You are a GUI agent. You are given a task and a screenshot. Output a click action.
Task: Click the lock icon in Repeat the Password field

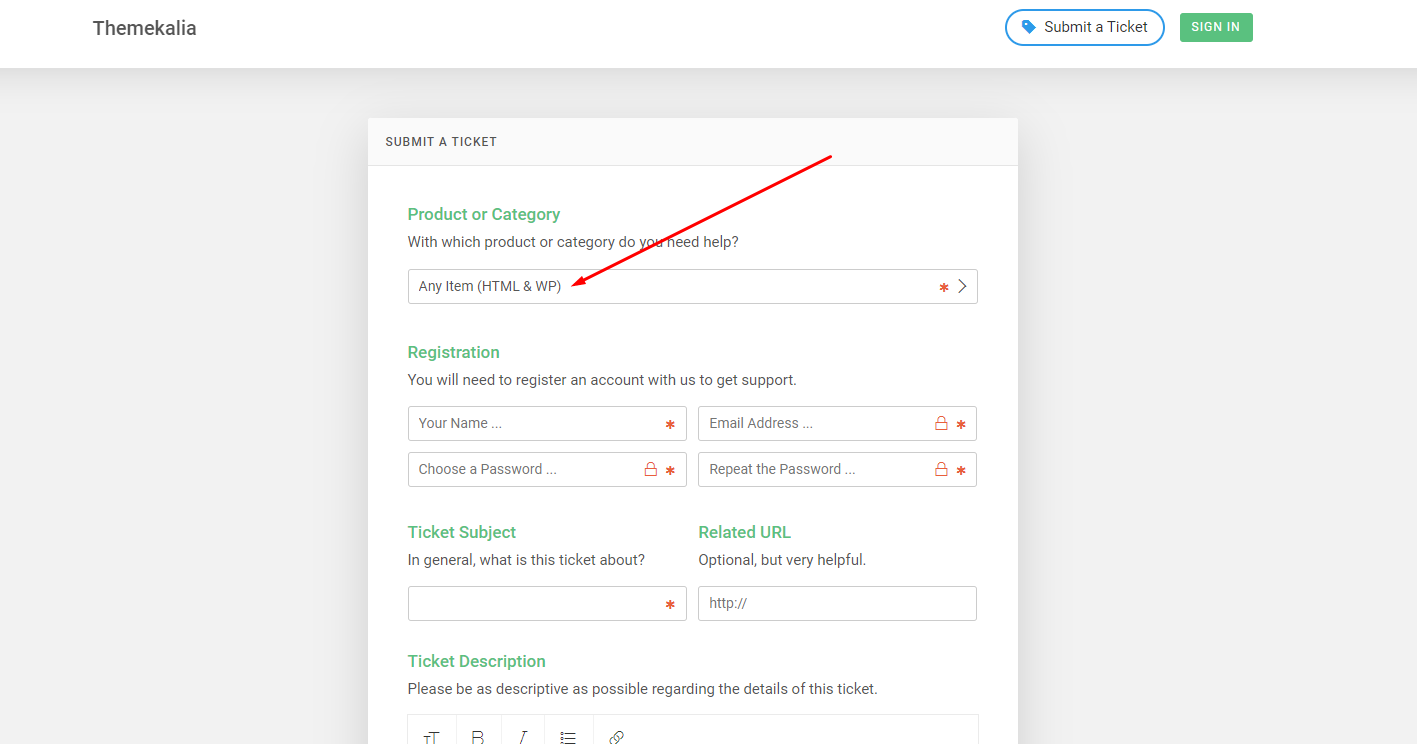pos(941,469)
